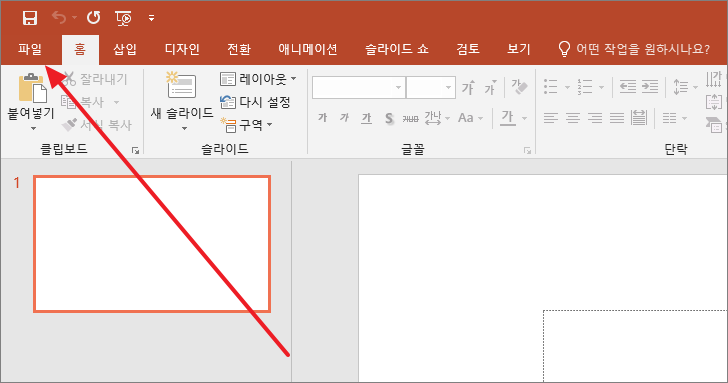Screen dimensions: 728x383
Task: Click 새 슬라이드 (New Slide) icon
Action: click(x=181, y=85)
